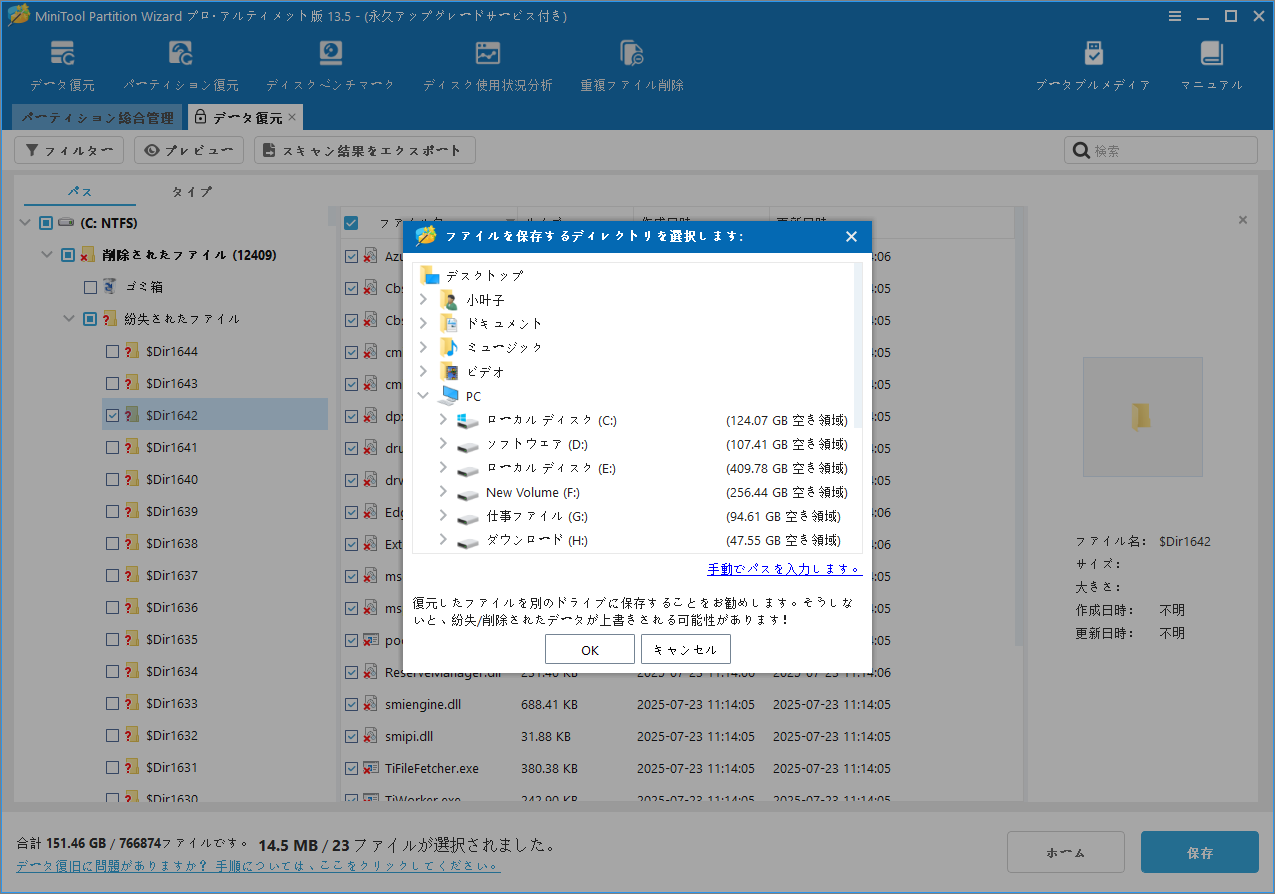Open the データ復元 (Data Recovery) tool
The width and height of the screenshot is (1275, 894).
[x=62, y=63]
